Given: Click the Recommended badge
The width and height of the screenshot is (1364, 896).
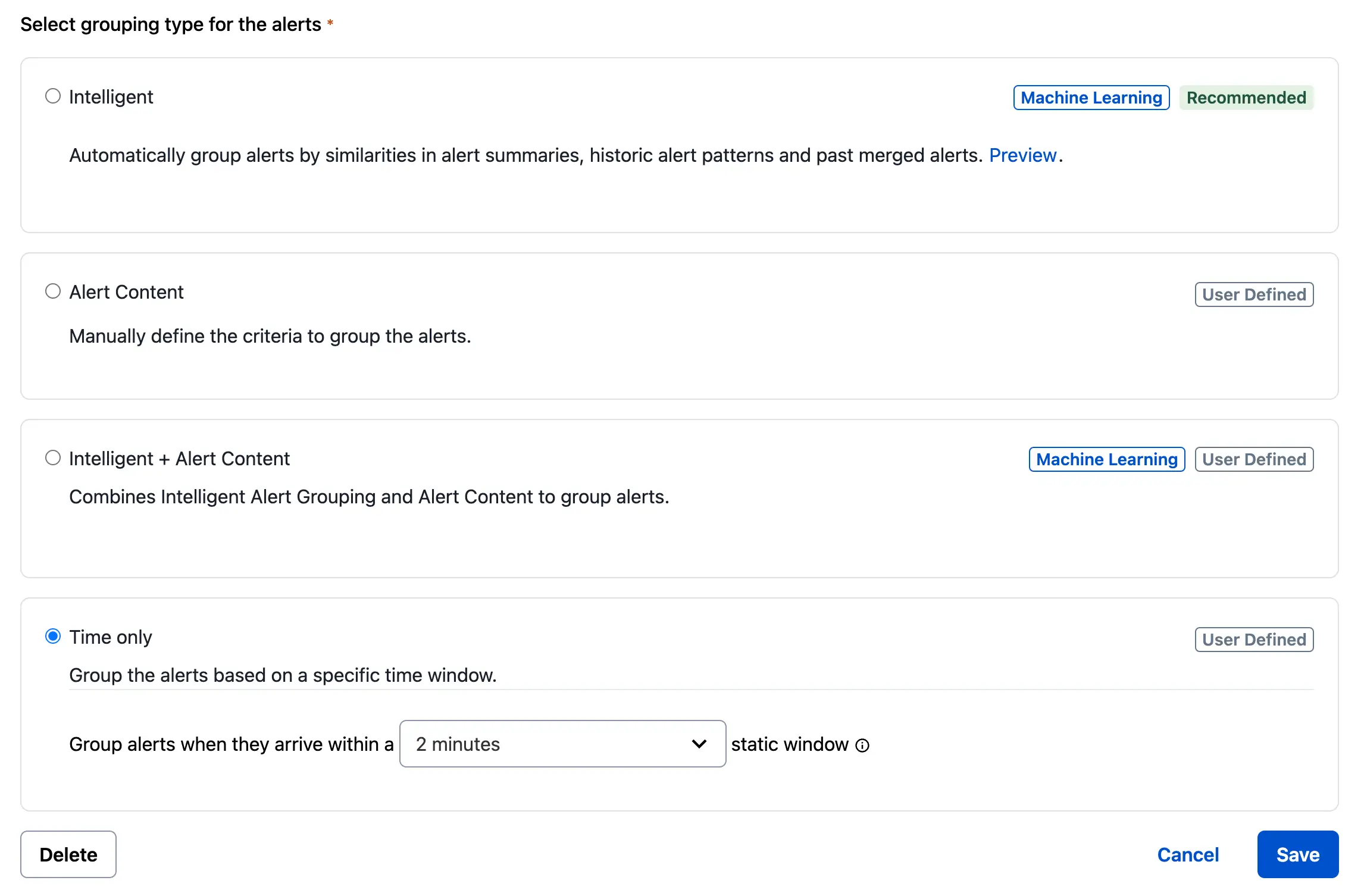Looking at the screenshot, I should [1246, 98].
